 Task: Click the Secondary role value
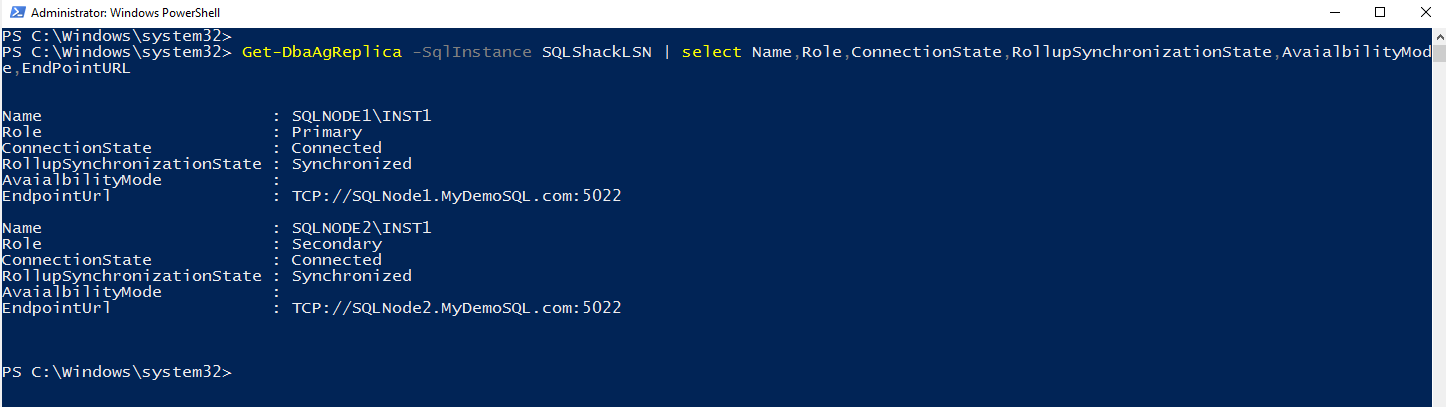336,244
